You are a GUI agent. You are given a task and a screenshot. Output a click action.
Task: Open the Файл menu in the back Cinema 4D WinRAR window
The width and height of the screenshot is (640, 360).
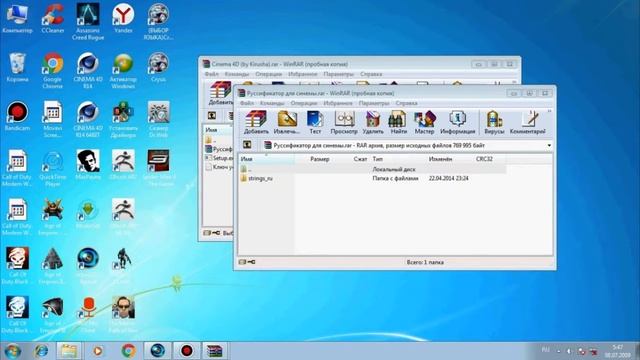(x=211, y=74)
